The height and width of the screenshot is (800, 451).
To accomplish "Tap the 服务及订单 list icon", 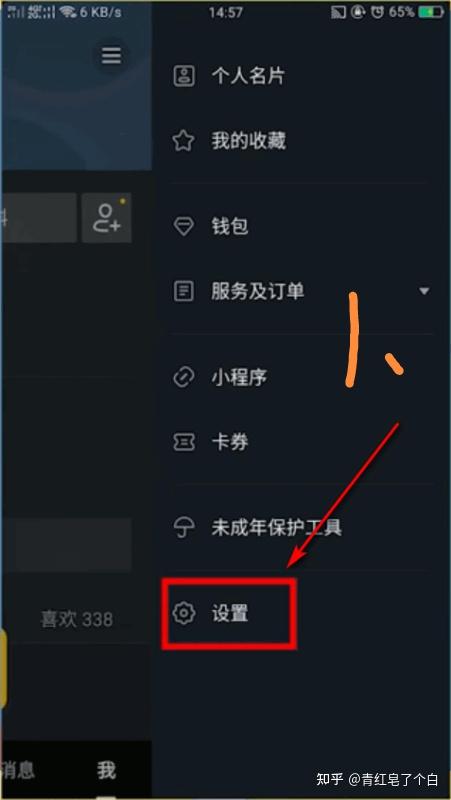I will [x=184, y=291].
